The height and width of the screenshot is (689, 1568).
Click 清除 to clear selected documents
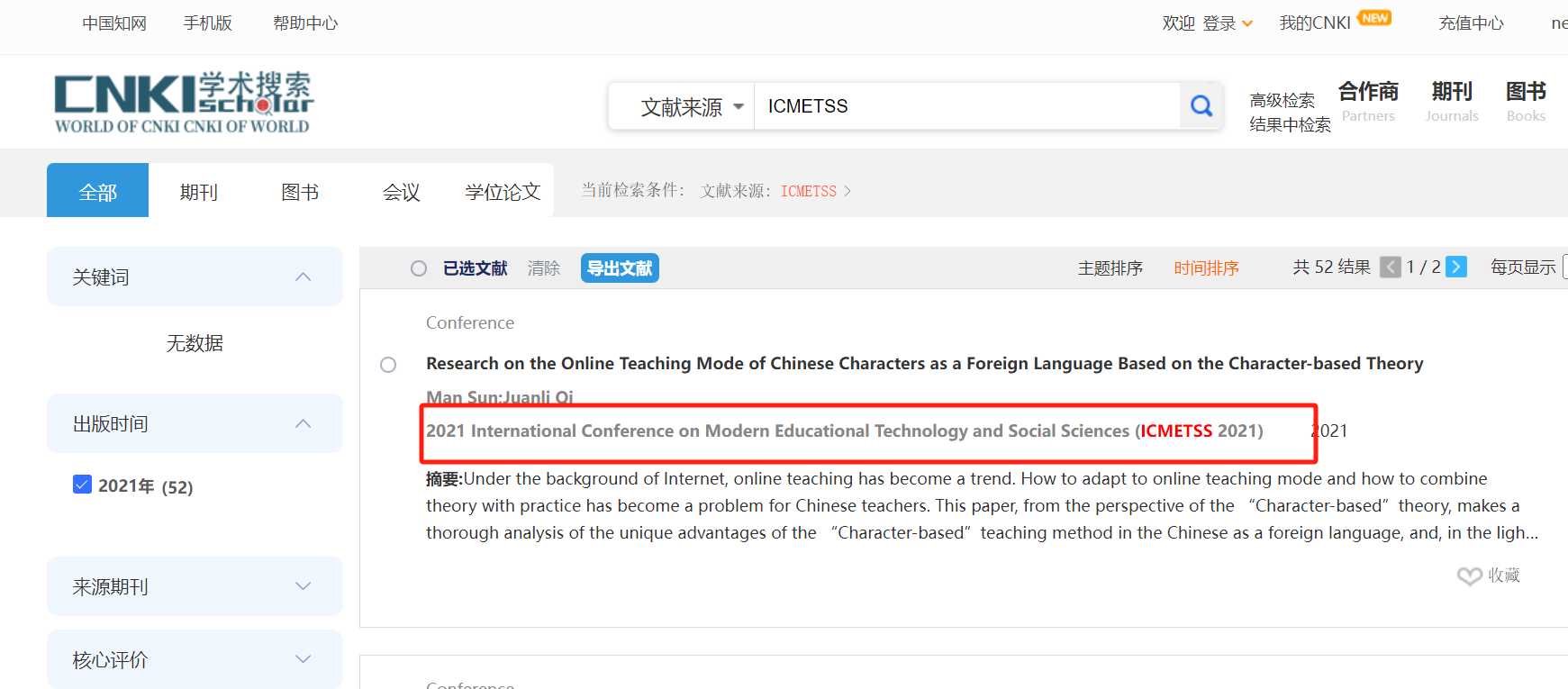(544, 268)
